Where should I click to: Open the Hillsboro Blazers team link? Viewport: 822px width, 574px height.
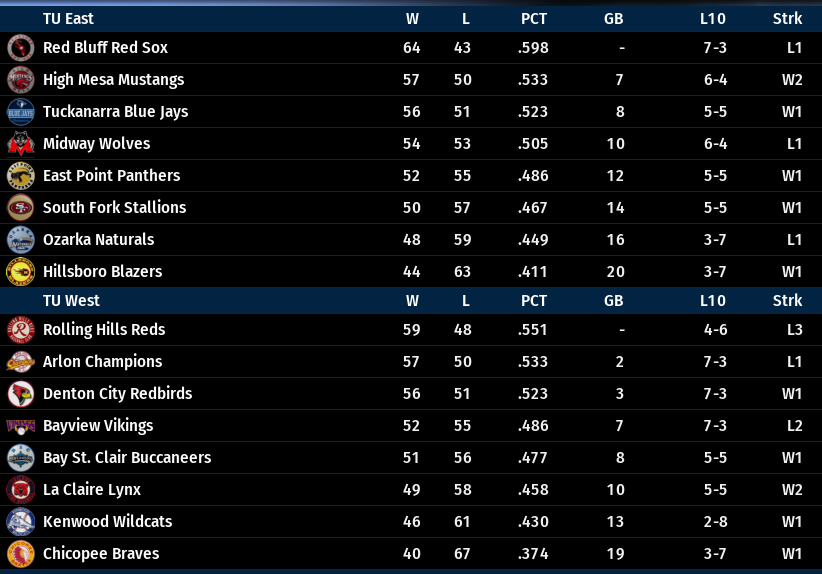[x=102, y=272]
